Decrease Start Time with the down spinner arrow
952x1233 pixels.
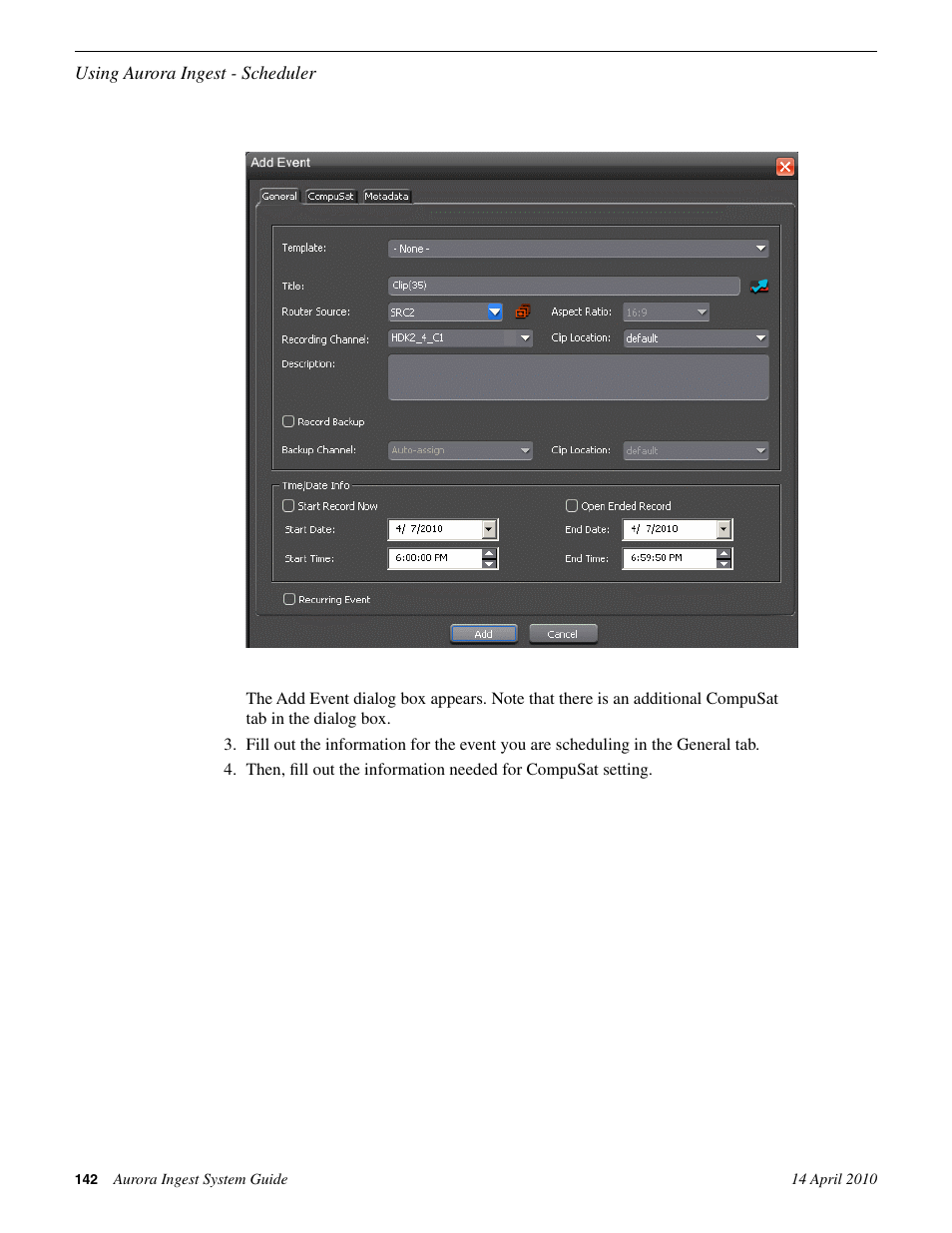coord(489,564)
